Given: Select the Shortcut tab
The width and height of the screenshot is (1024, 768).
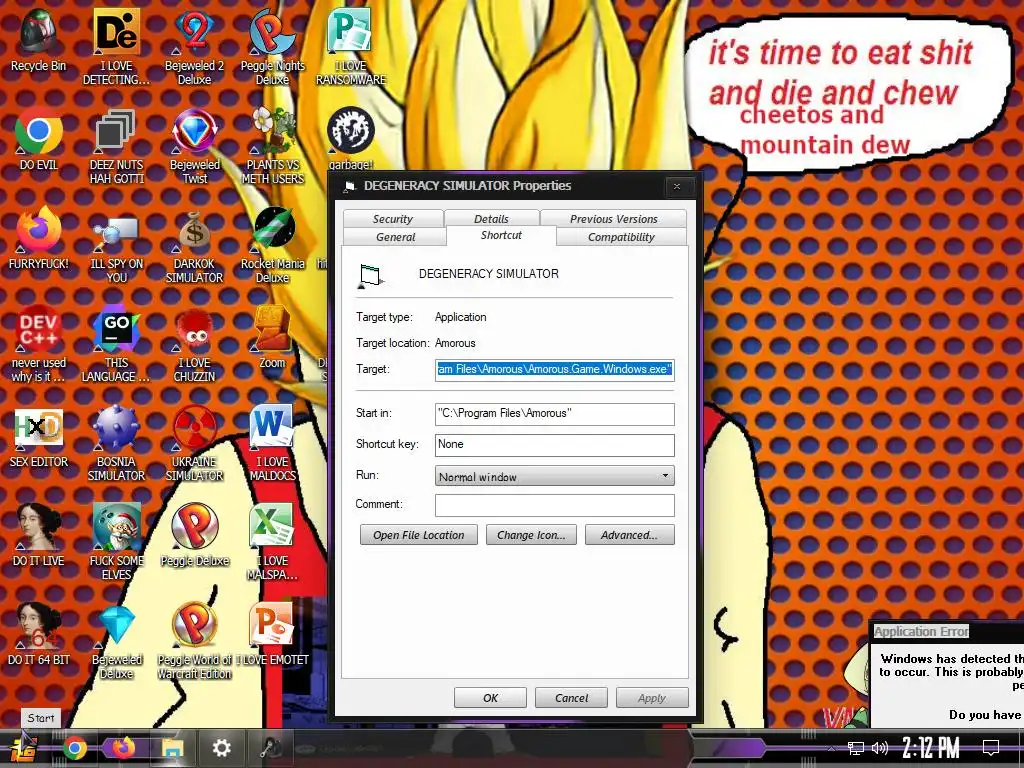Looking at the screenshot, I should click(501, 236).
